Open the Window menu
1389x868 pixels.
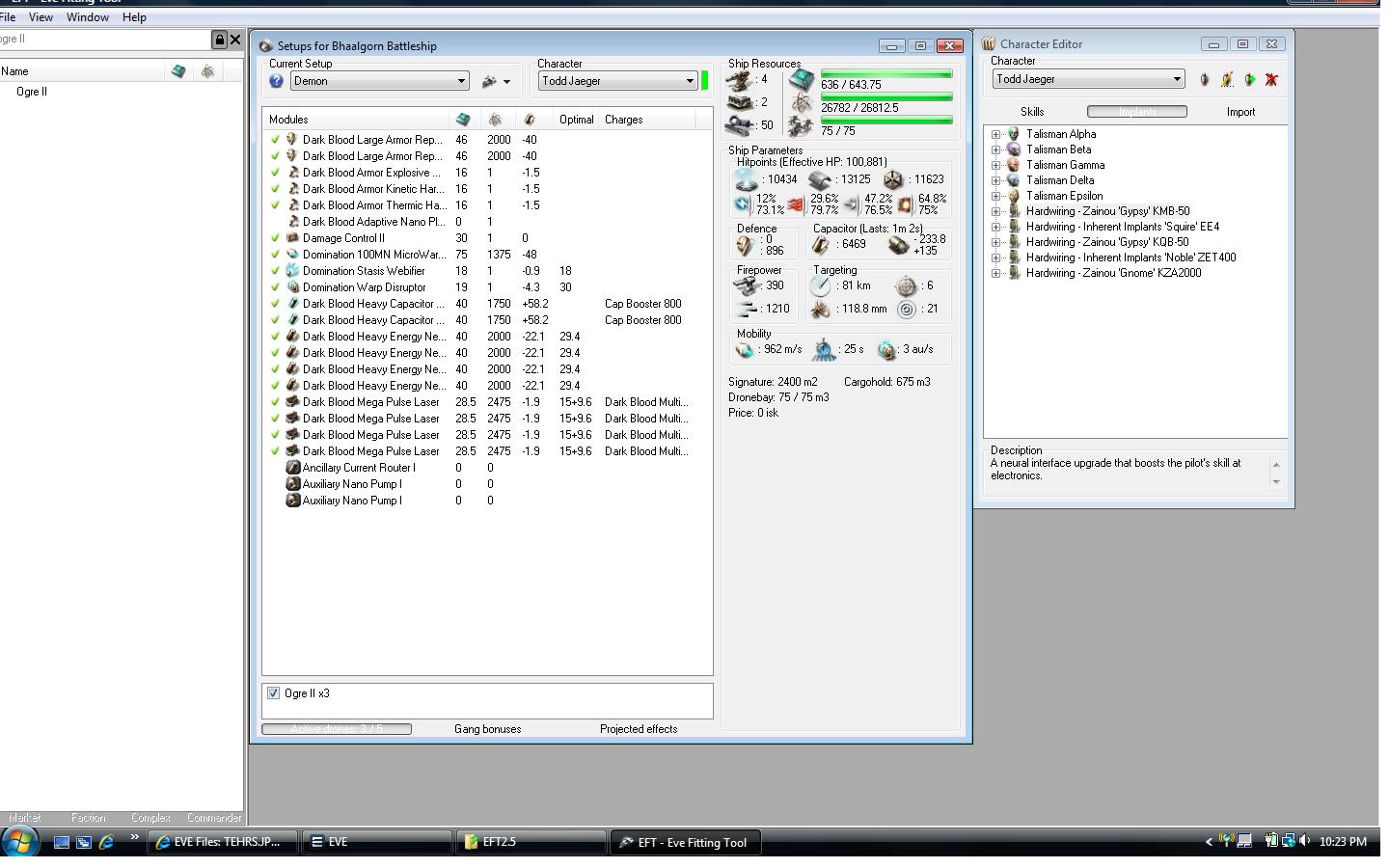88,17
